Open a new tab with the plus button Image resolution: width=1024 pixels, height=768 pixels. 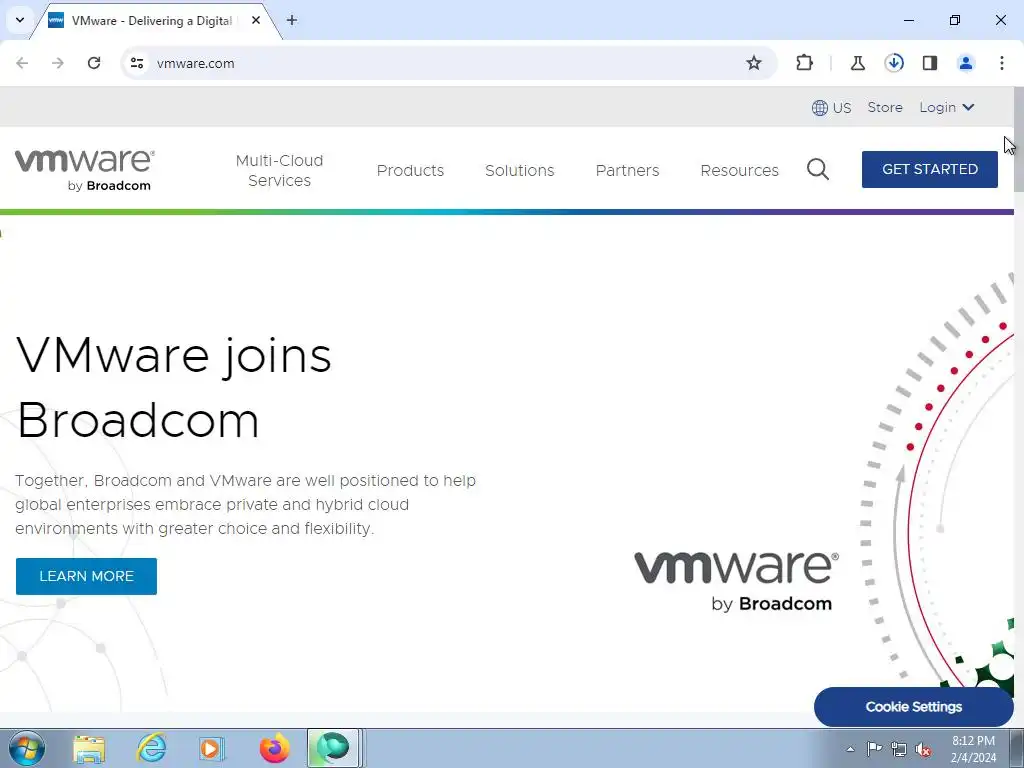pos(292,20)
